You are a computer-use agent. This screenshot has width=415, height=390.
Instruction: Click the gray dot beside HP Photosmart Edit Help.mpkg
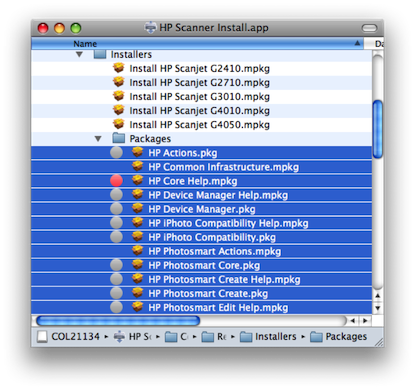point(116,307)
